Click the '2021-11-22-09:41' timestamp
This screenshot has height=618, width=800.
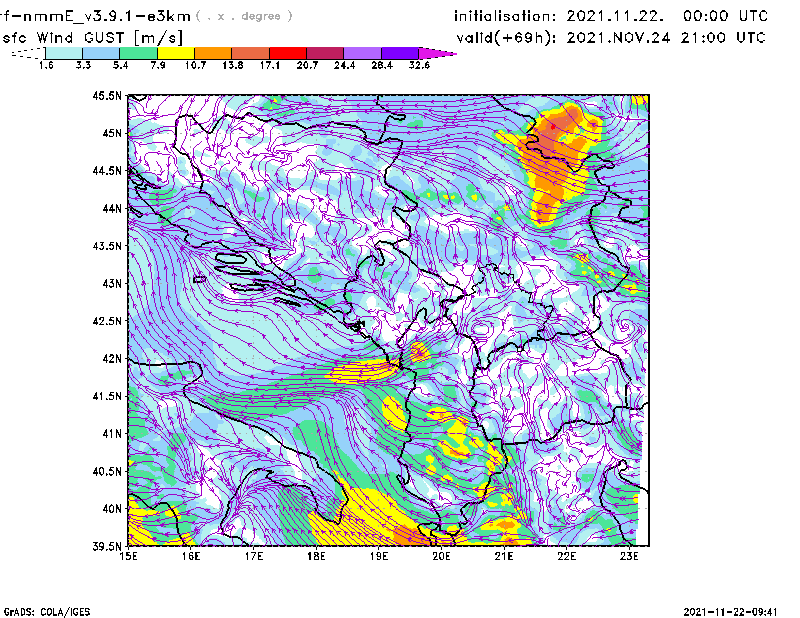(x=730, y=612)
